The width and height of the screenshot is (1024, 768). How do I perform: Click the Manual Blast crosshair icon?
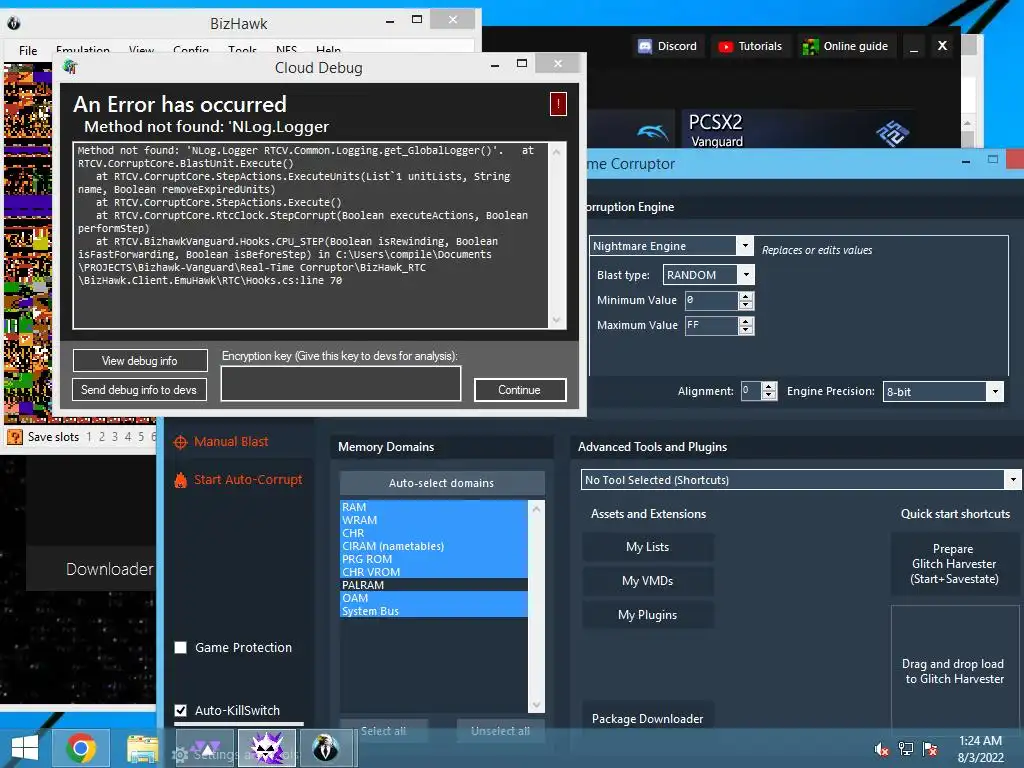(180, 443)
